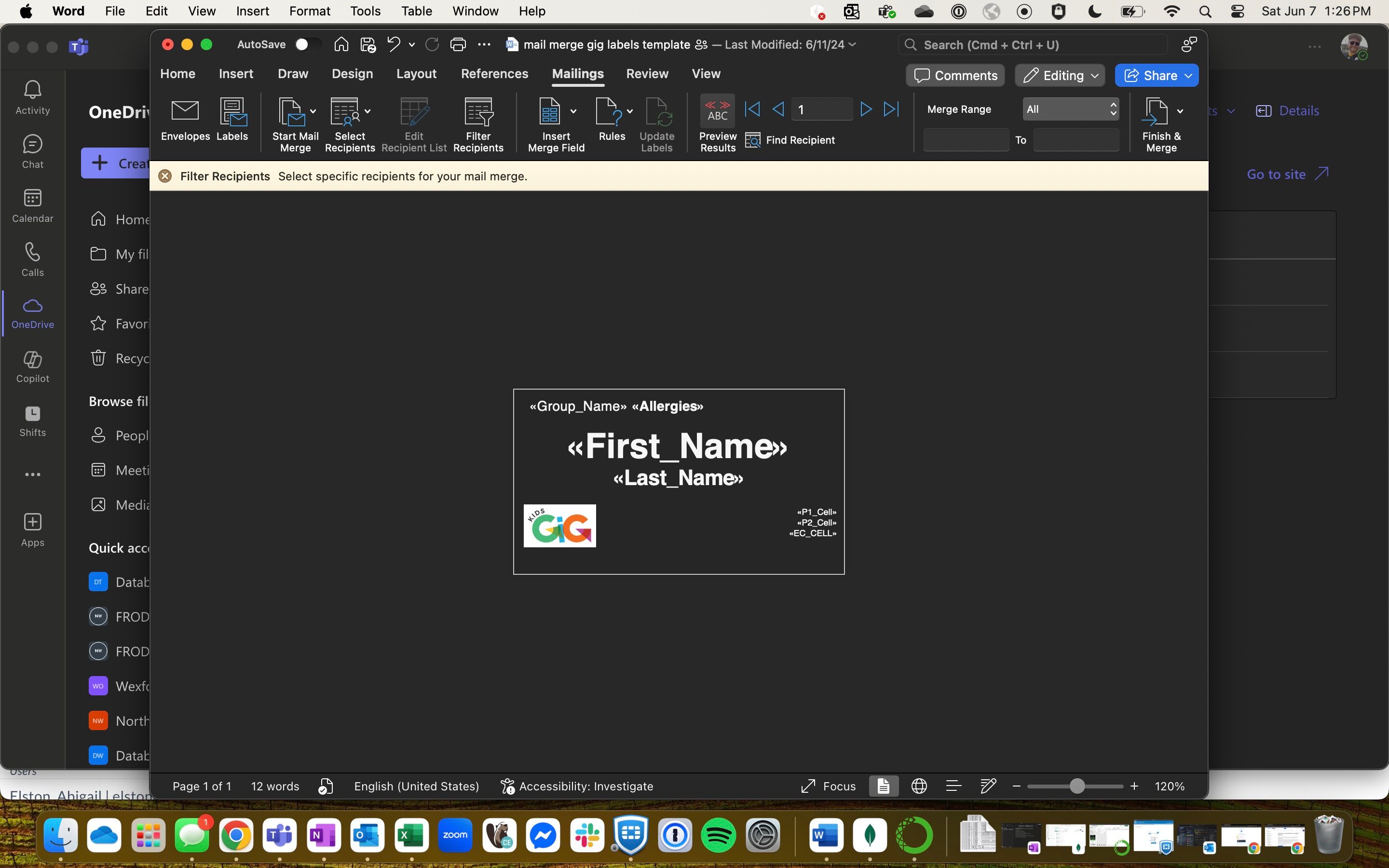Jump to the first merge record
1389x868 pixels.
752,109
